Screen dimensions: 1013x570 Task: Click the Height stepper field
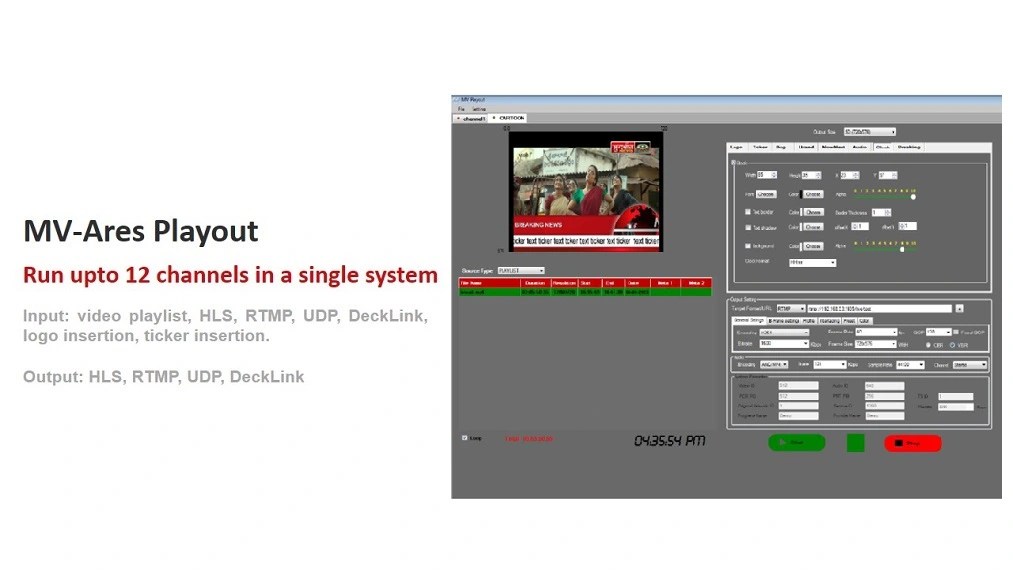click(x=811, y=175)
